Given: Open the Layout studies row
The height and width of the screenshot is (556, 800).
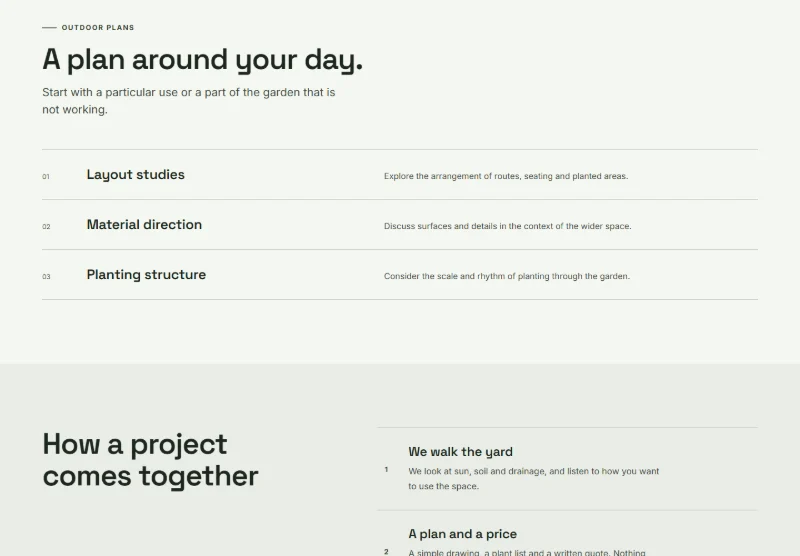Looking at the screenshot, I should tap(400, 174).
